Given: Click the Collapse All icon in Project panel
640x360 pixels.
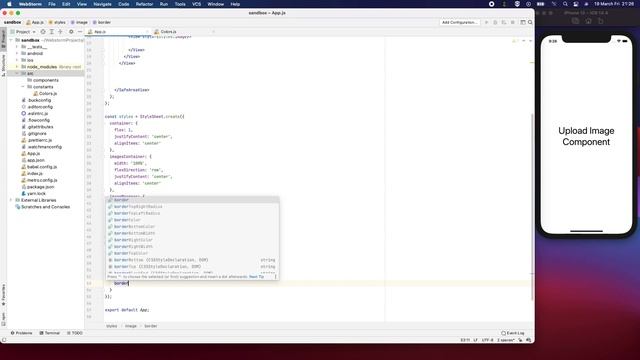Looking at the screenshot, I should pos(60,31).
